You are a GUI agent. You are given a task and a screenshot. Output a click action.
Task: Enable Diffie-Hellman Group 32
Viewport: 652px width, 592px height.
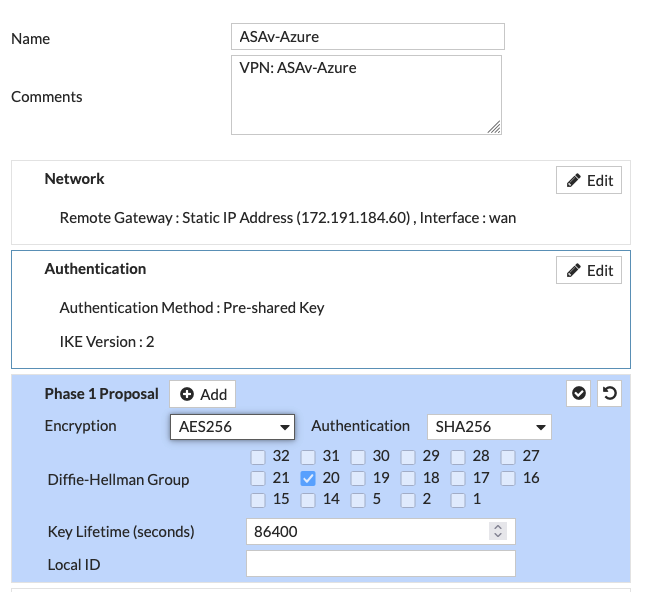(x=259, y=456)
